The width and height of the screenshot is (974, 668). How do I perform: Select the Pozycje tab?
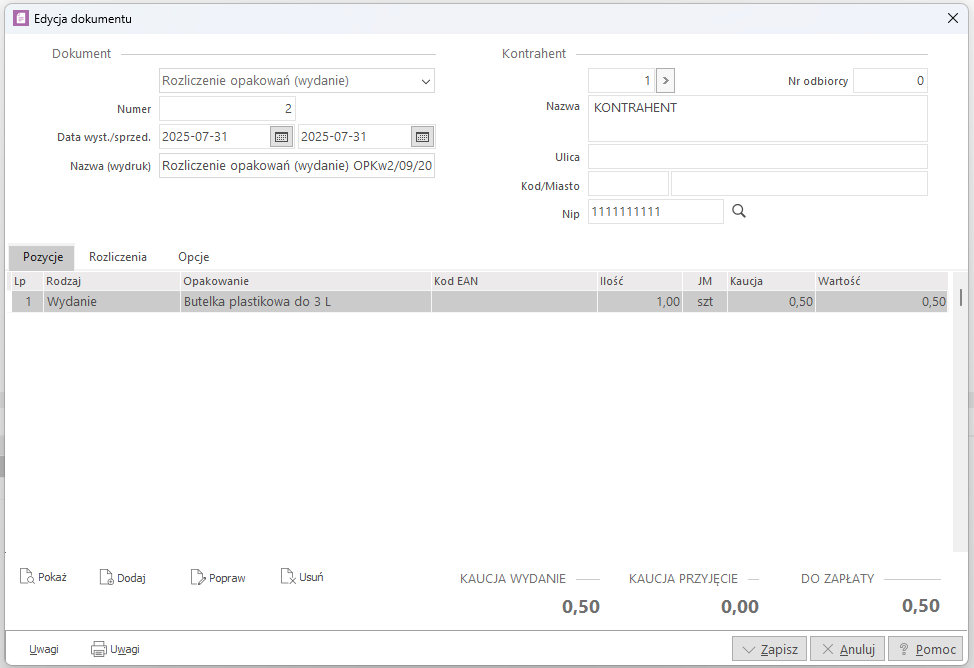[43, 257]
